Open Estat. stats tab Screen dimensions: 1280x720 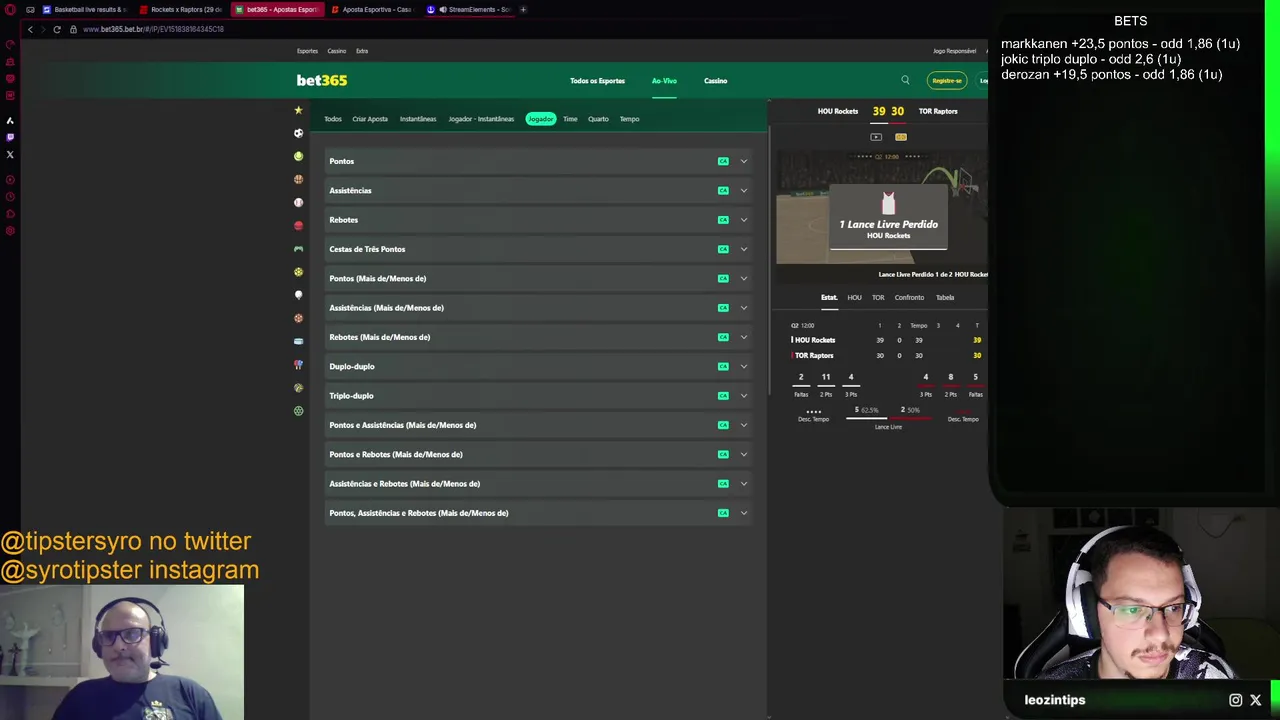tap(829, 297)
